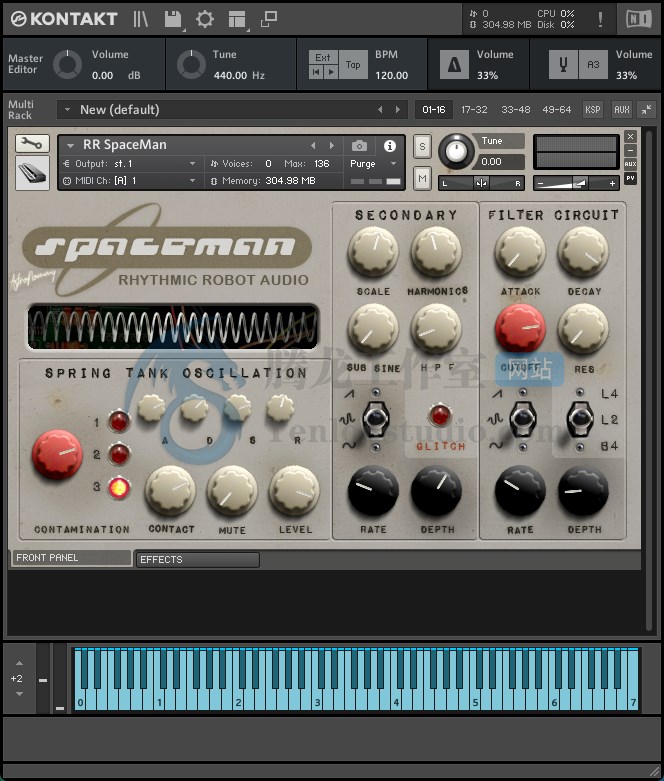Viewport: 664px width, 781px height.
Task: Click the Tap tempo button
Action: click(x=353, y=65)
